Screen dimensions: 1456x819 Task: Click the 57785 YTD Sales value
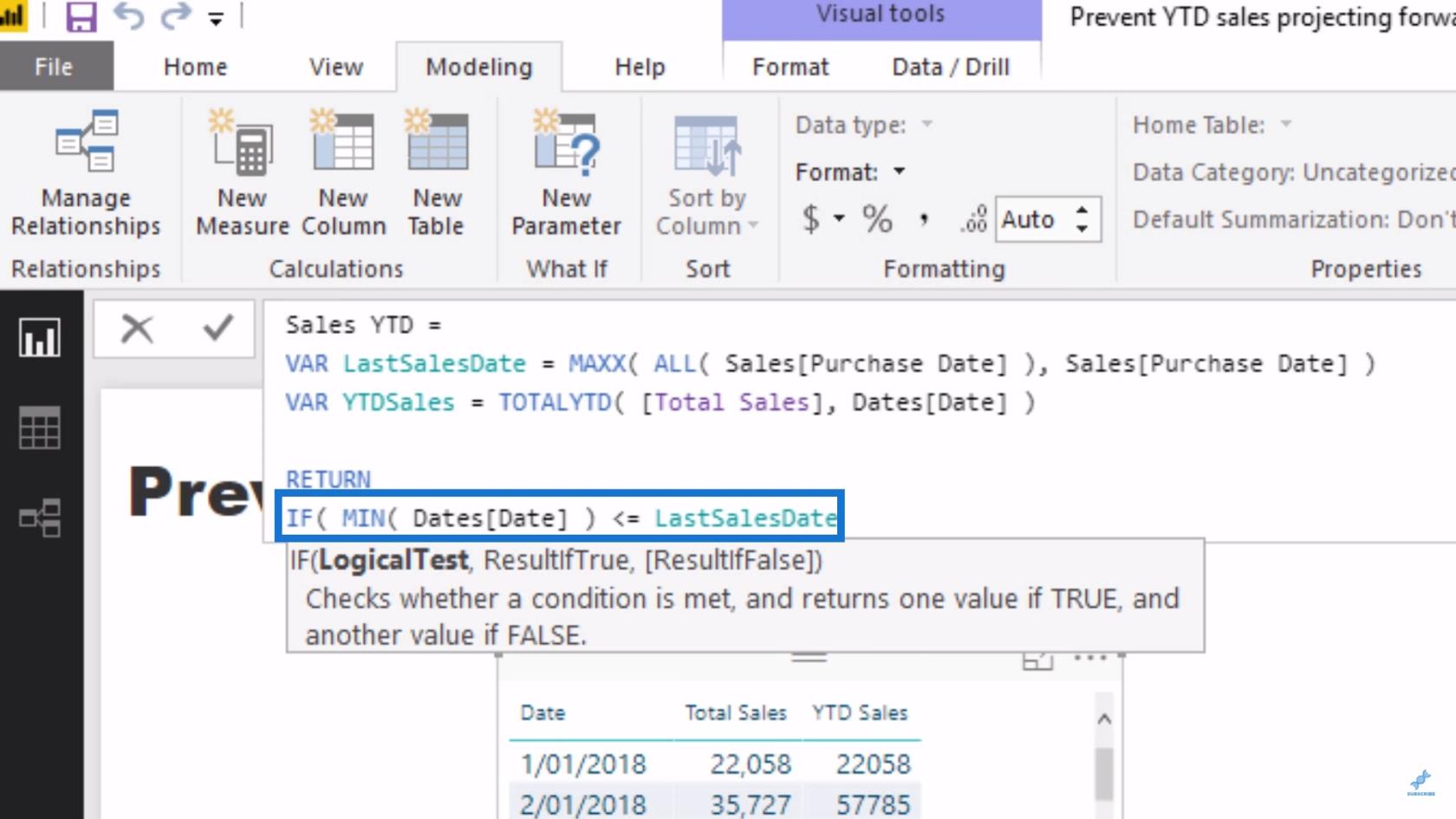click(x=874, y=804)
